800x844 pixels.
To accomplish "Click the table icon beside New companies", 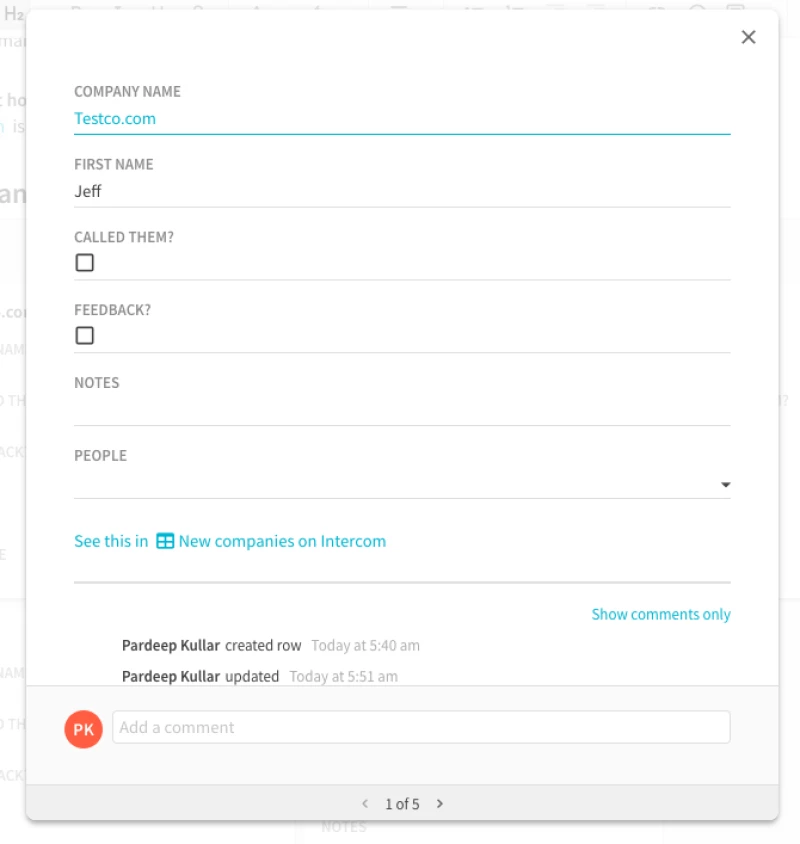I will 165,541.
